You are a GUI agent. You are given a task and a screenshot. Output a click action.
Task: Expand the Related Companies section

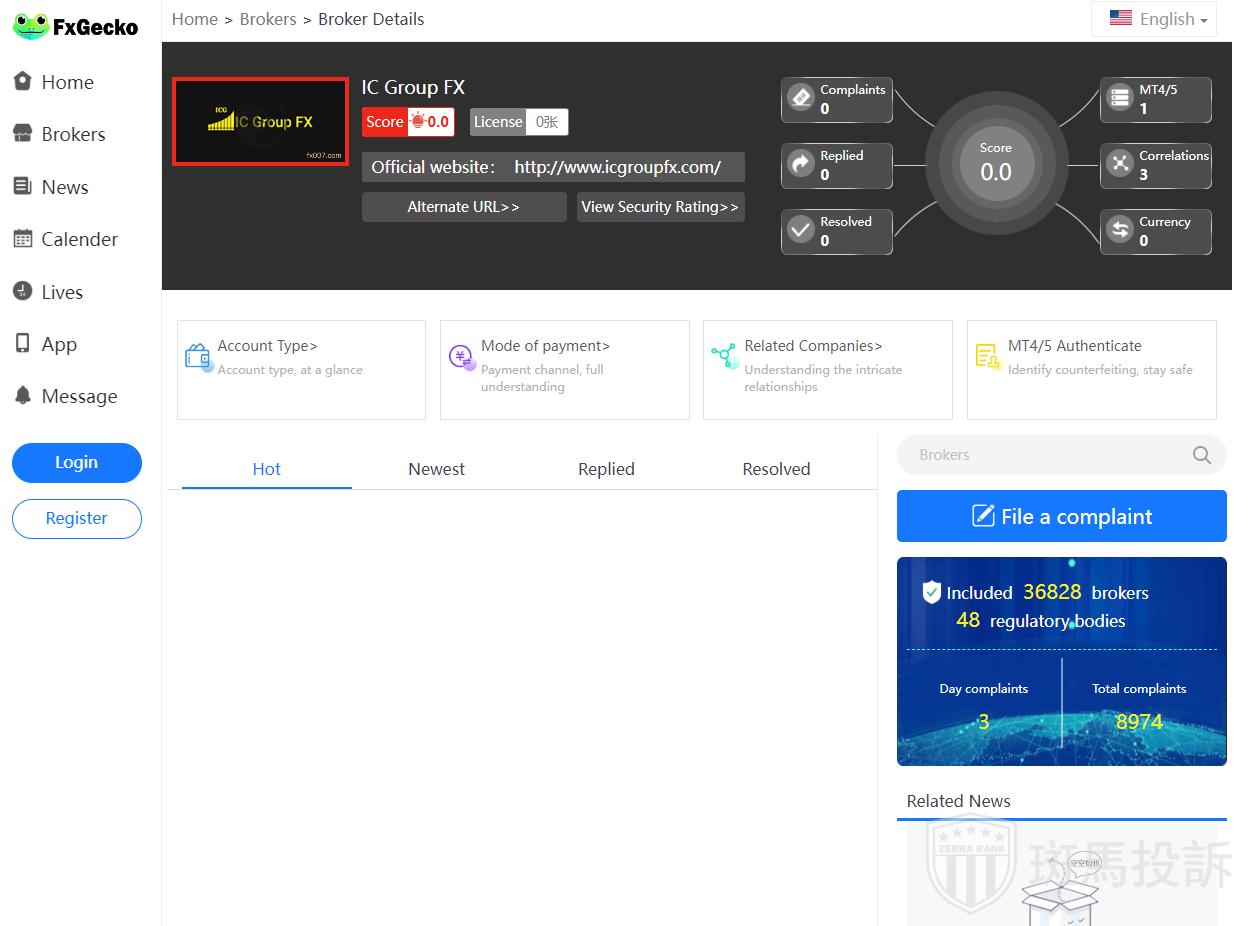(x=813, y=346)
